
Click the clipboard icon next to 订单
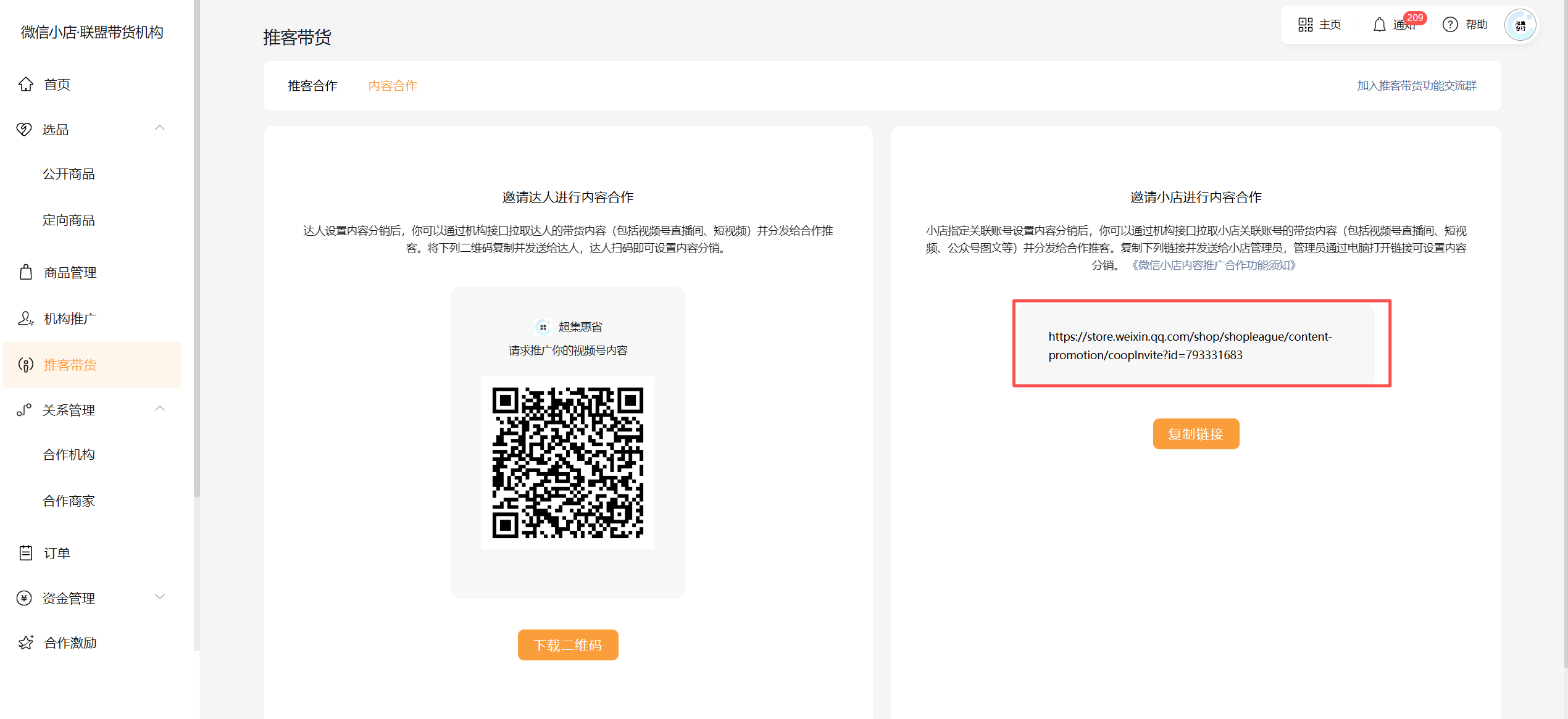[x=26, y=553]
